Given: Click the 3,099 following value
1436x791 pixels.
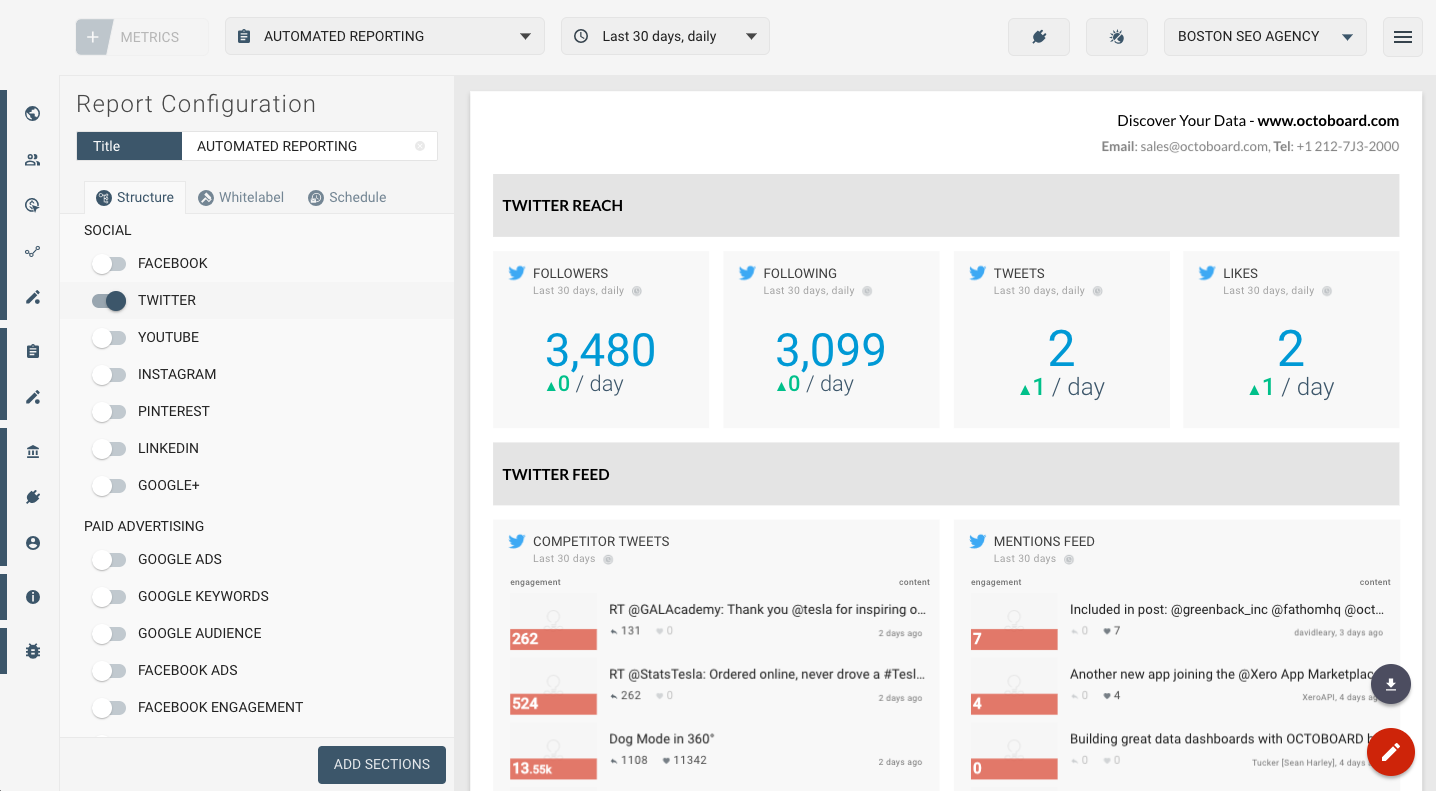Looking at the screenshot, I should pyautogui.click(x=831, y=350).
